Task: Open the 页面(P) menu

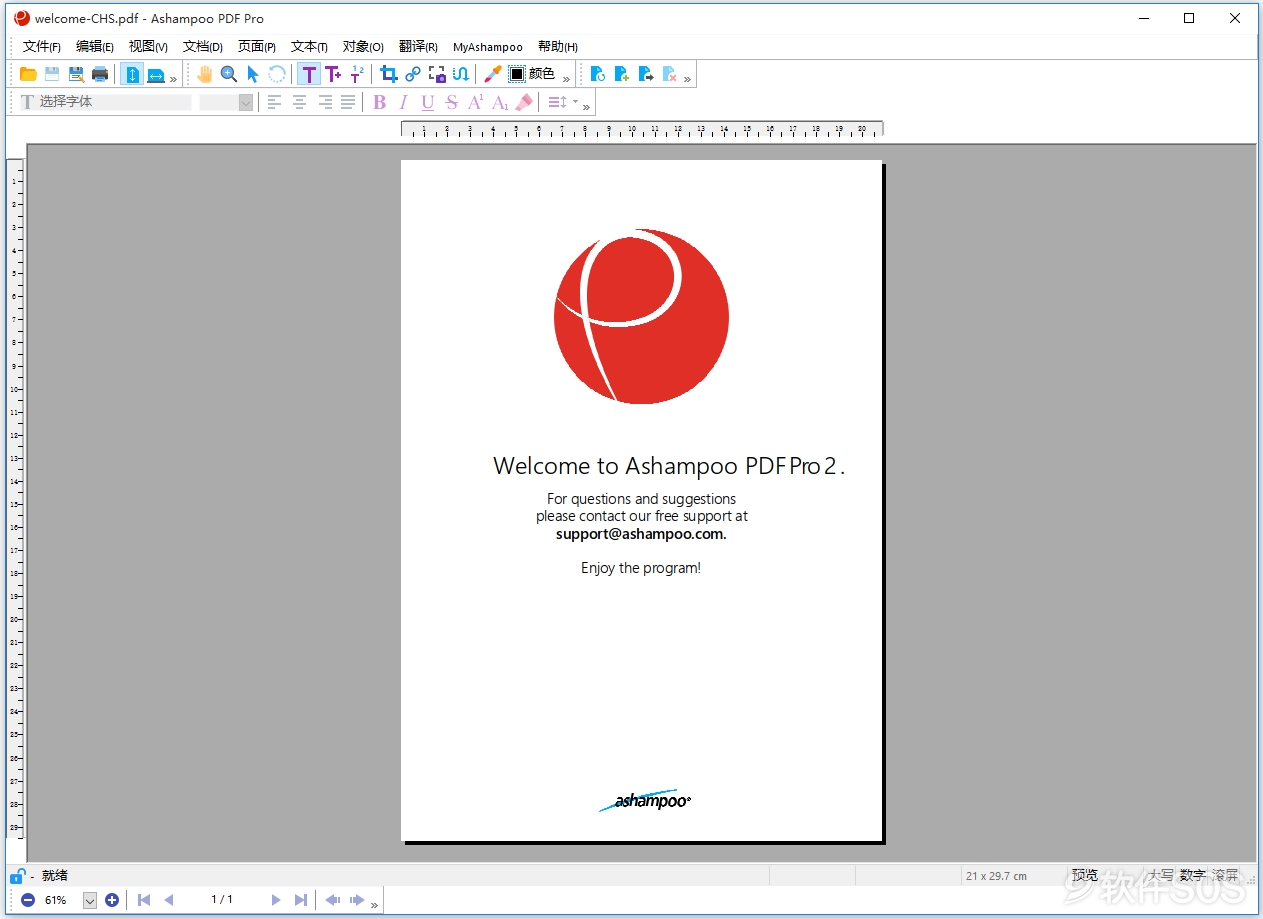Action: tap(257, 47)
